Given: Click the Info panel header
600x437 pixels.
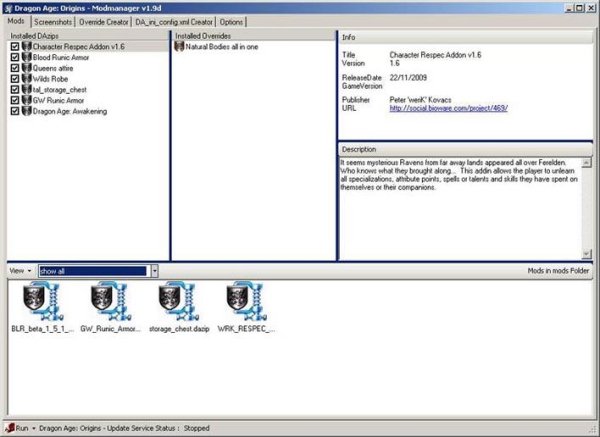Looking at the screenshot, I should coord(465,38).
